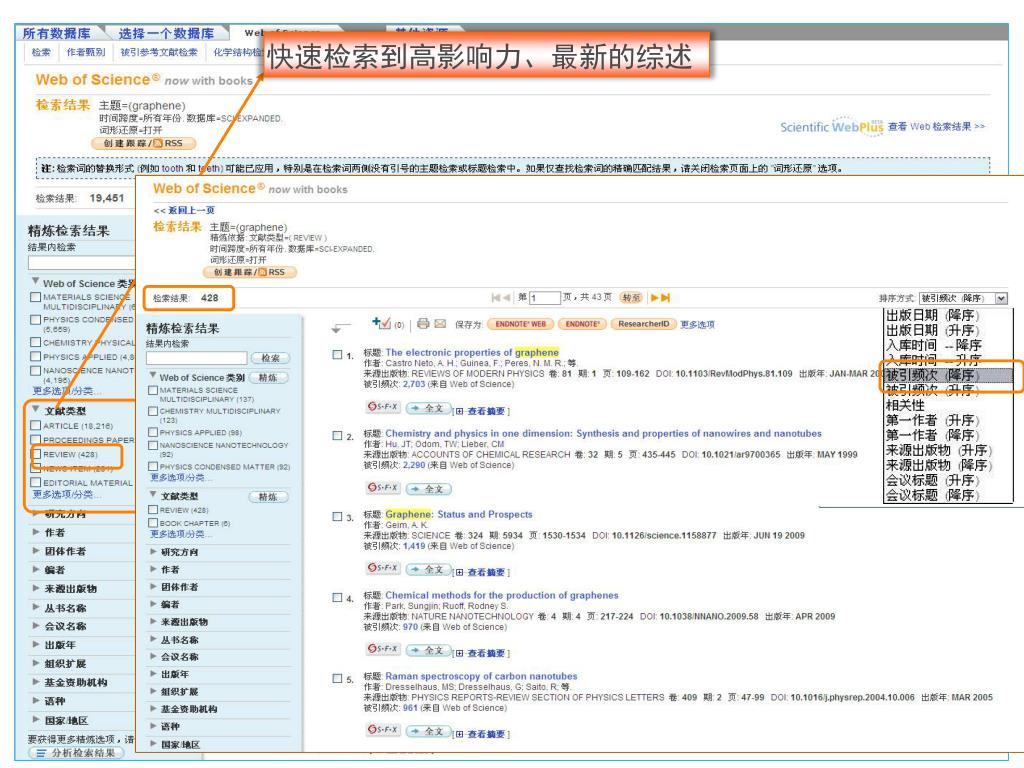This screenshot has width=1024, height=768.
Task: Click 转至 go-to-page button
Action: pos(631,298)
